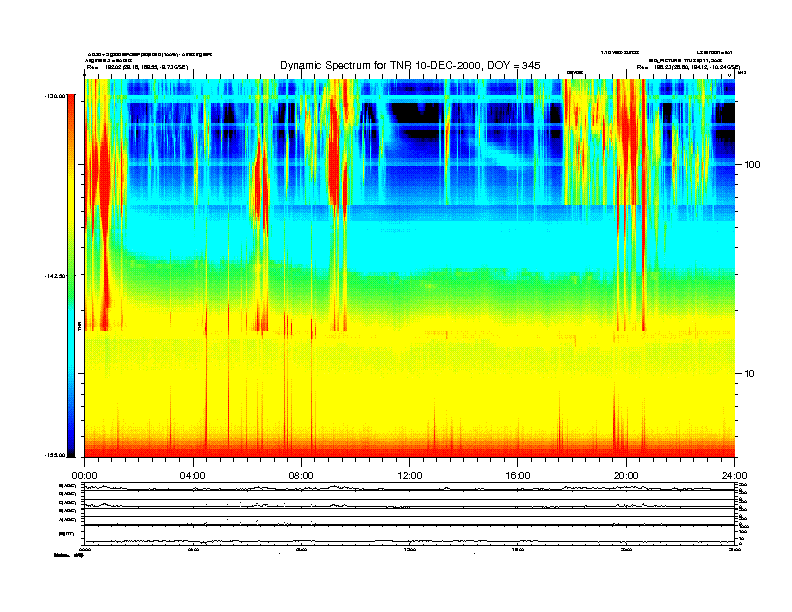Click the 08:00 time axis label

pyautogui.click(x=301, y=476)
